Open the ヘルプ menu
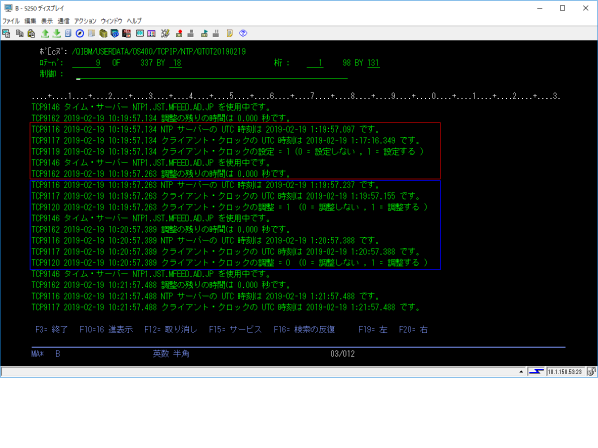 click(134, 21)
